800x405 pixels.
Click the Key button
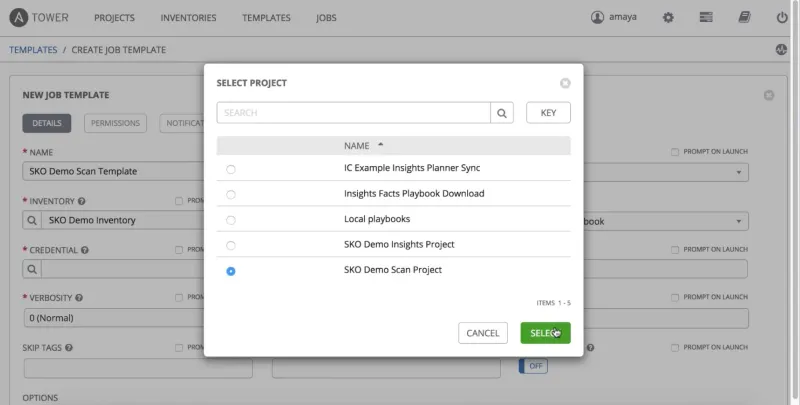click(x=548, y=113)
